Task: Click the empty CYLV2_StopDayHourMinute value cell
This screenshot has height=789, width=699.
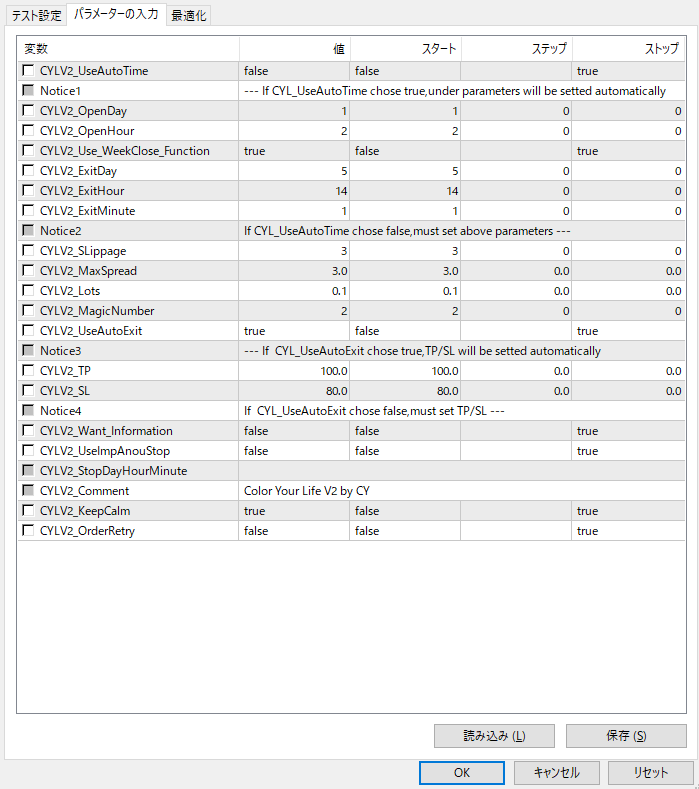Action: [462, 471]
